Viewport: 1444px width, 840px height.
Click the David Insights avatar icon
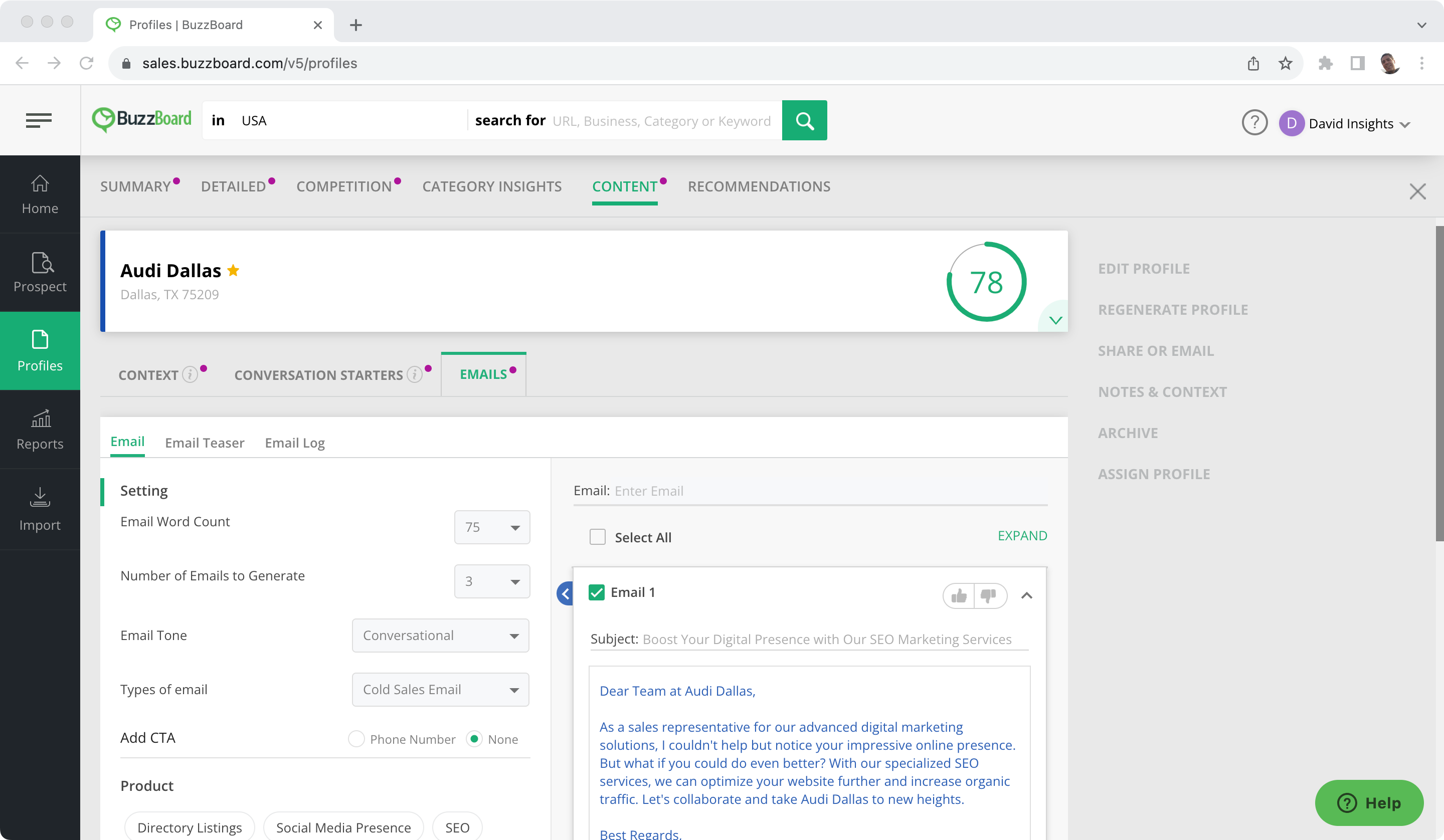tap(1291, 123)
